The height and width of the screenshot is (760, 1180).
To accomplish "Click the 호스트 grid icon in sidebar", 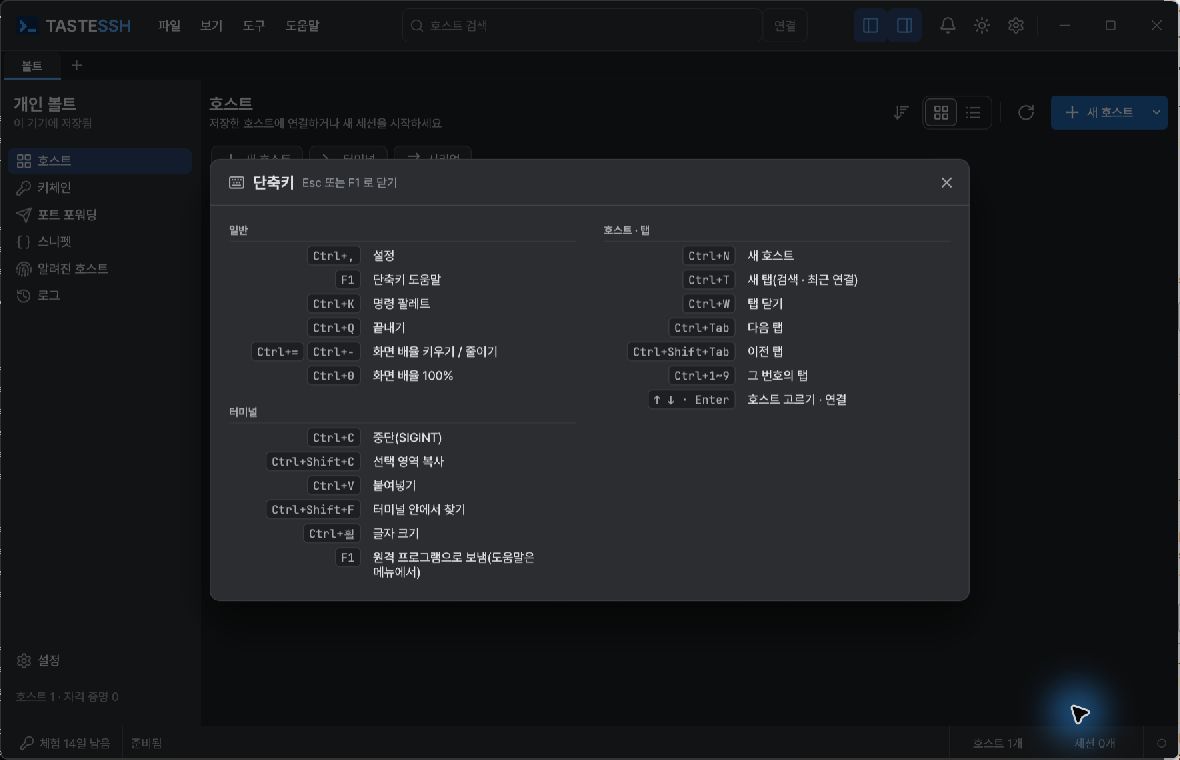I will click(x=24, y=161).
